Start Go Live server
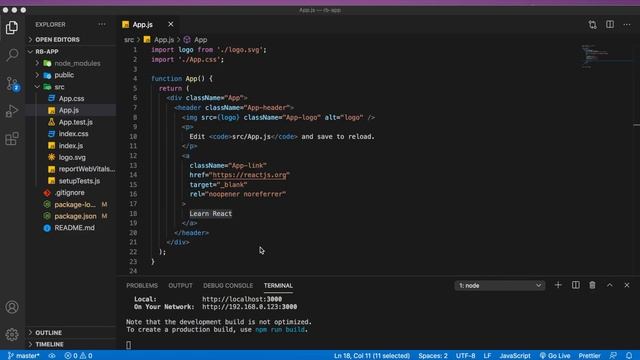 pyautogui.click(x=555, y=356)
